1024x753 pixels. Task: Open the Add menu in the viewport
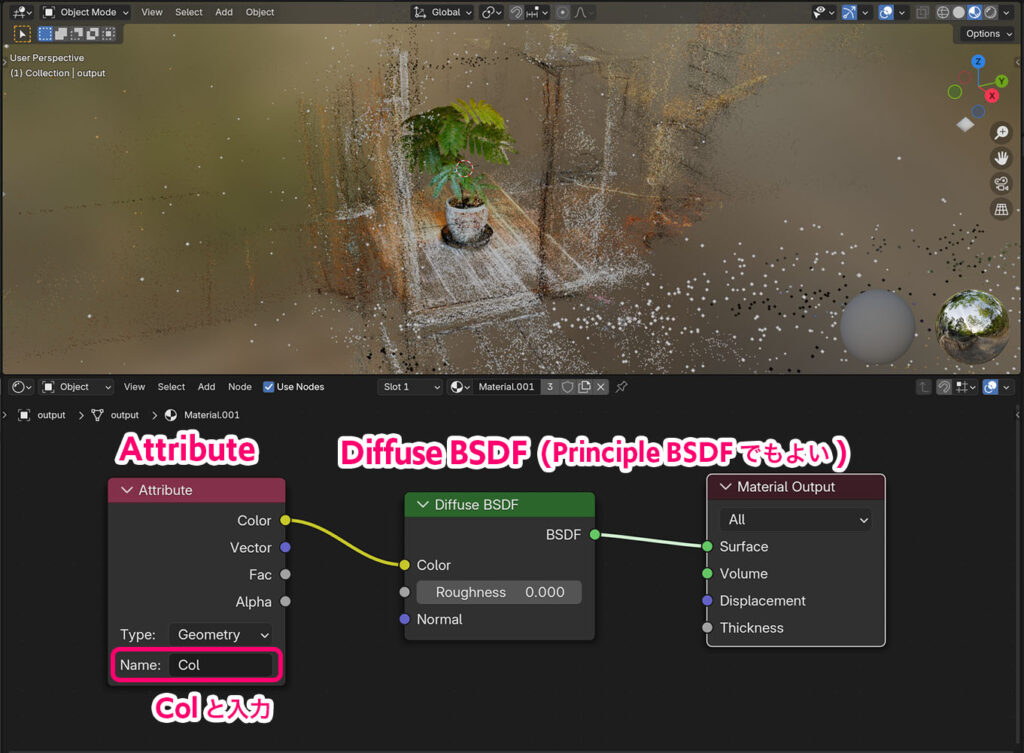pyautogui.click(x=224, y=12)
